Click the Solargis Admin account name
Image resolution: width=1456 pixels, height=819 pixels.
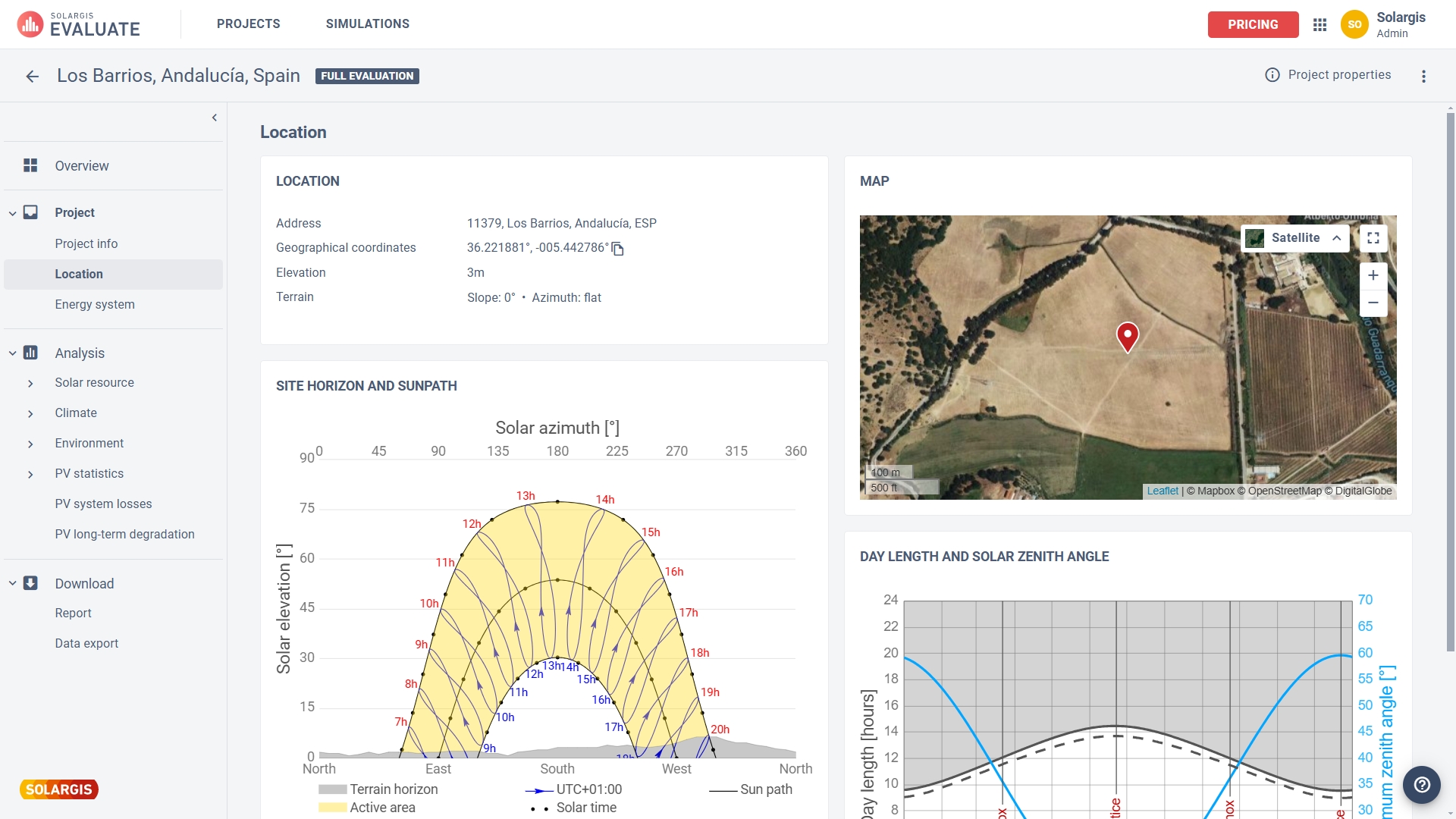coord(1401,24)
